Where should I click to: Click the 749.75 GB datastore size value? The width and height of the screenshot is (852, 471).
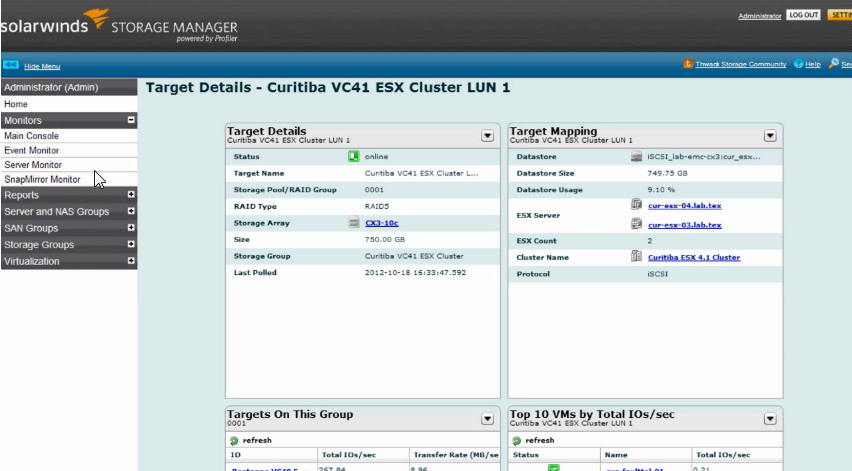[667, 173]
